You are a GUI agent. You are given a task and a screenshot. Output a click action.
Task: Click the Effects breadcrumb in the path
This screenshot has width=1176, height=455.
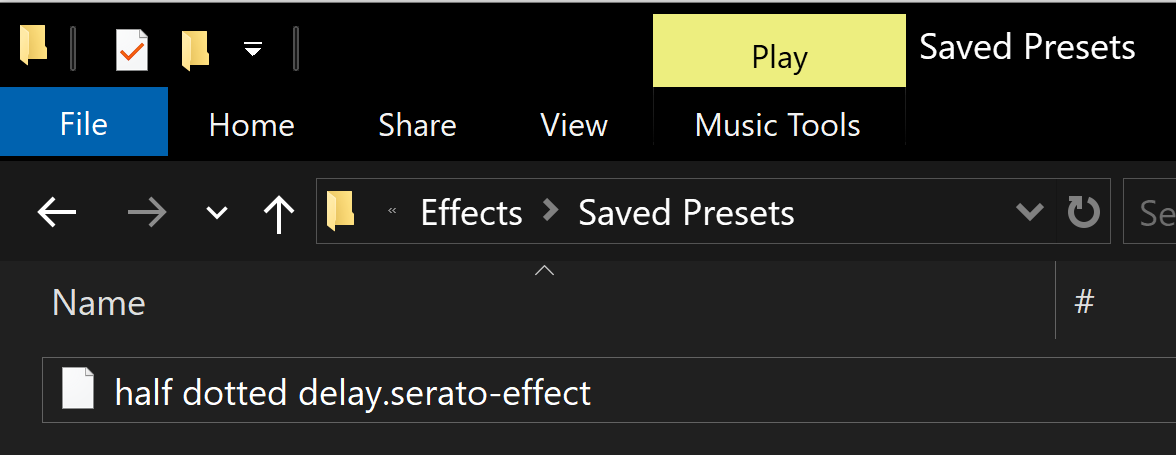[472, 213]
